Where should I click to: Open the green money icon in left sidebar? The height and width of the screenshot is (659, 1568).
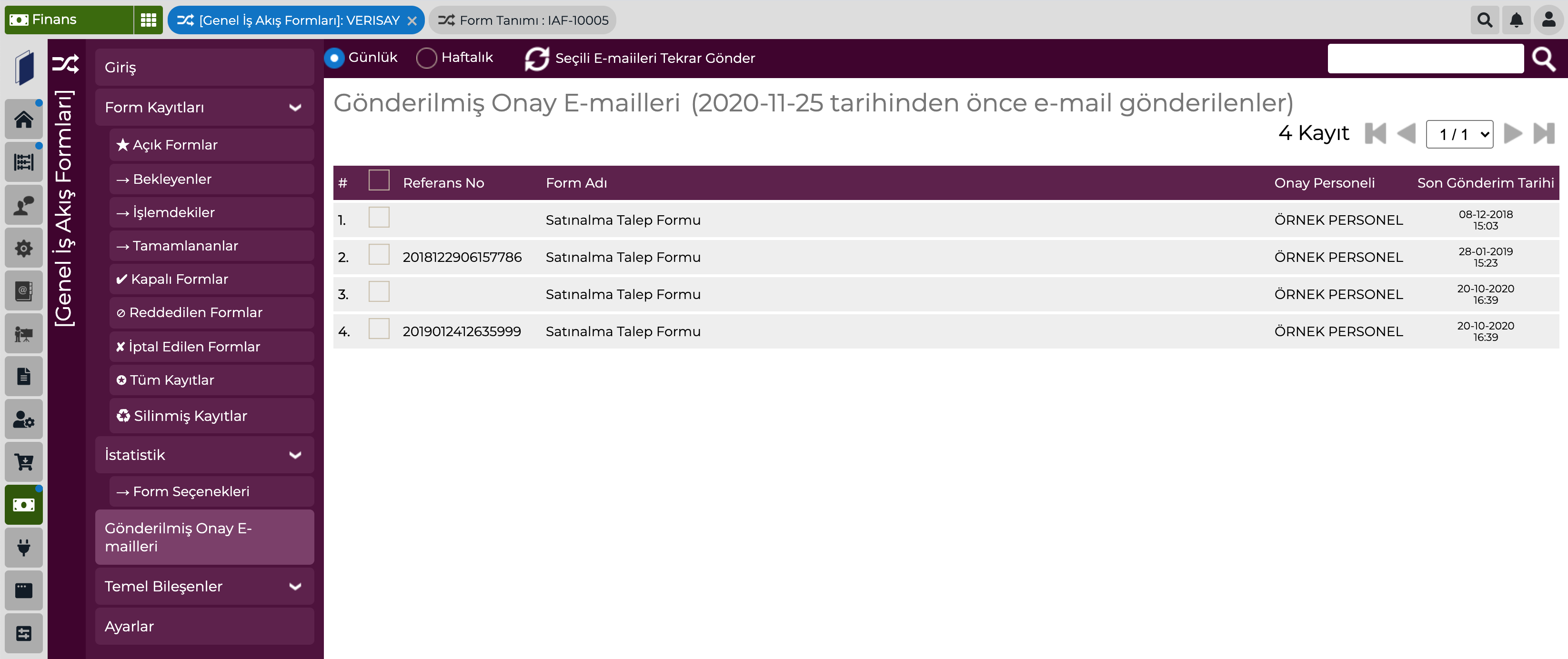tap(24, 504)
